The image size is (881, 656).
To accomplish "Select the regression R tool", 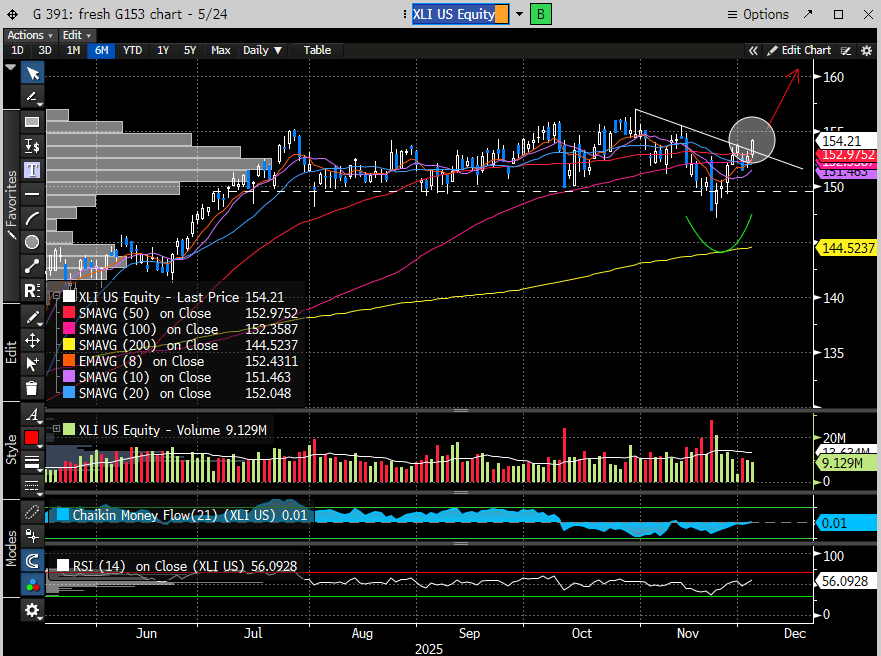I will tap(33, 290).
